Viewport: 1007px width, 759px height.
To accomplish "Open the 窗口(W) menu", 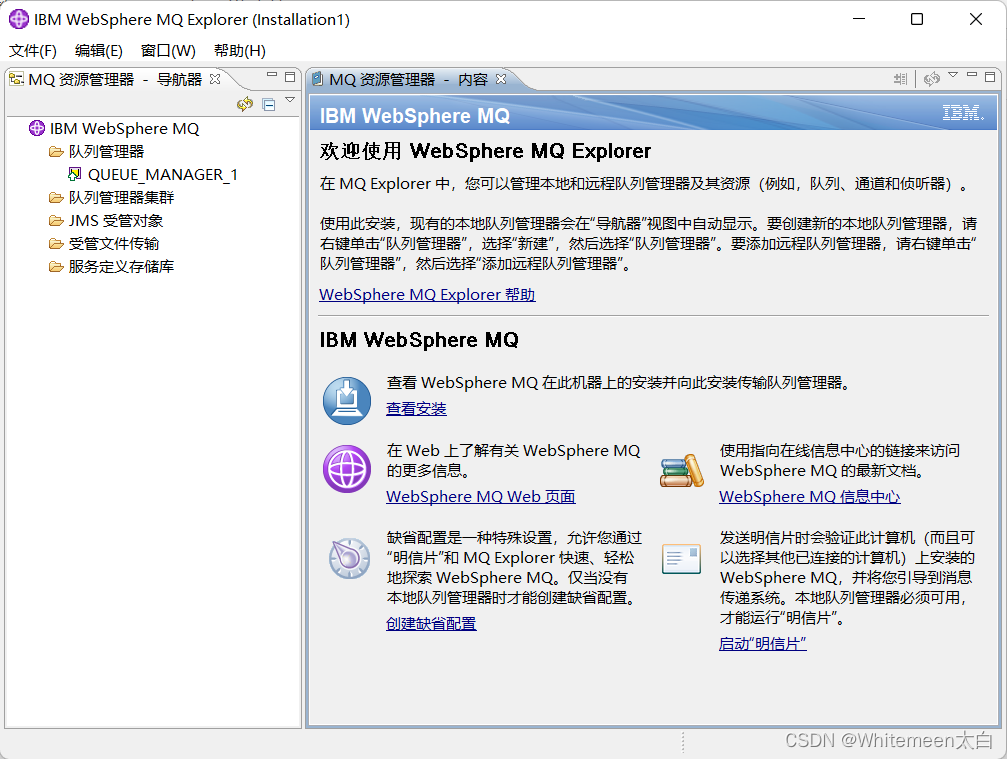I will tap(168, 51).
